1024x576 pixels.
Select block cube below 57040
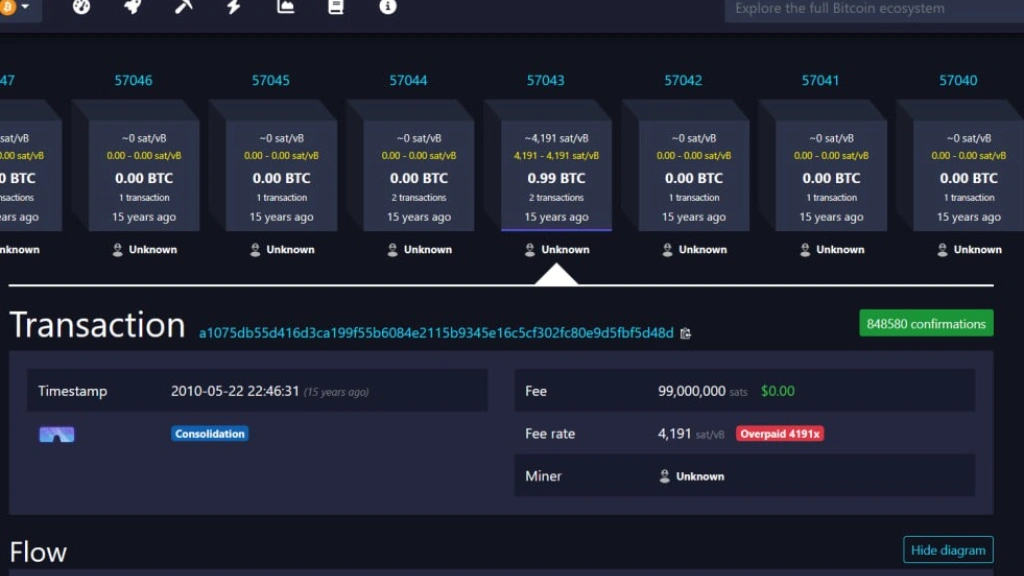point(968,175)
